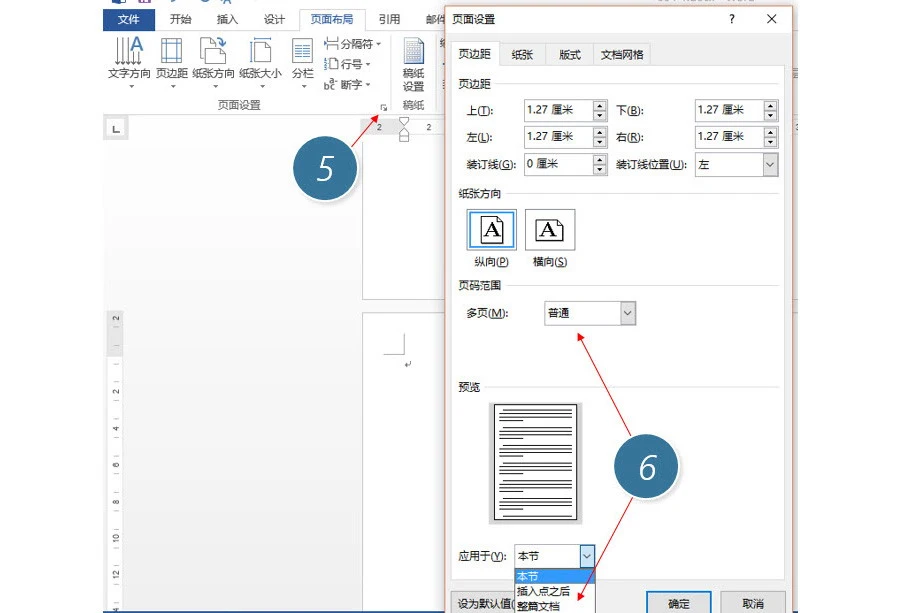Image resolution: width=900 pixels, height=613 pixels.
Task: Open the 纸张方向 orientation ribbon icon
Action: pyautogui.click(x=213, y=62)
